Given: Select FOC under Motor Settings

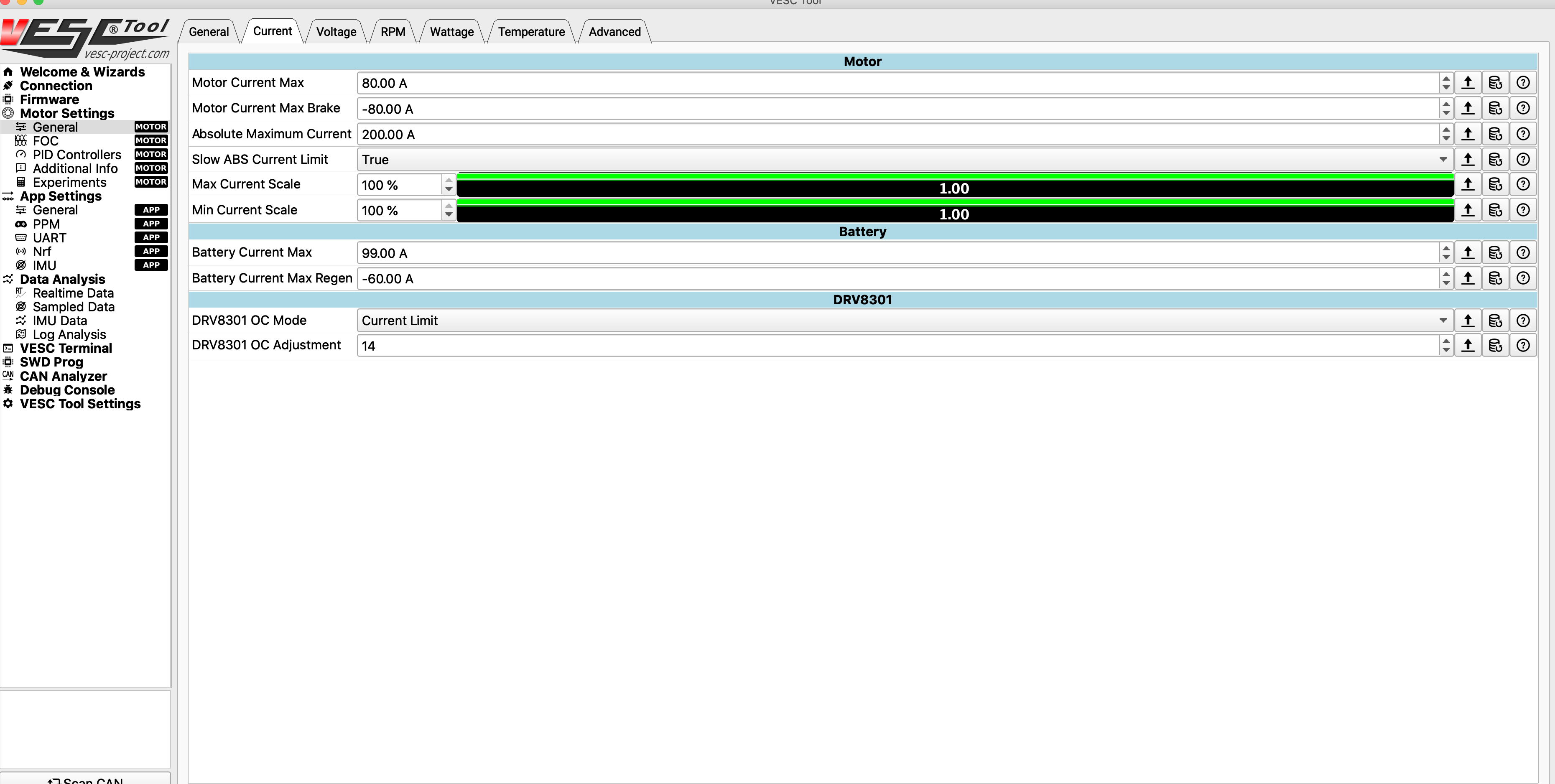Looking at the screenshot, I should (x=45, y=140).
